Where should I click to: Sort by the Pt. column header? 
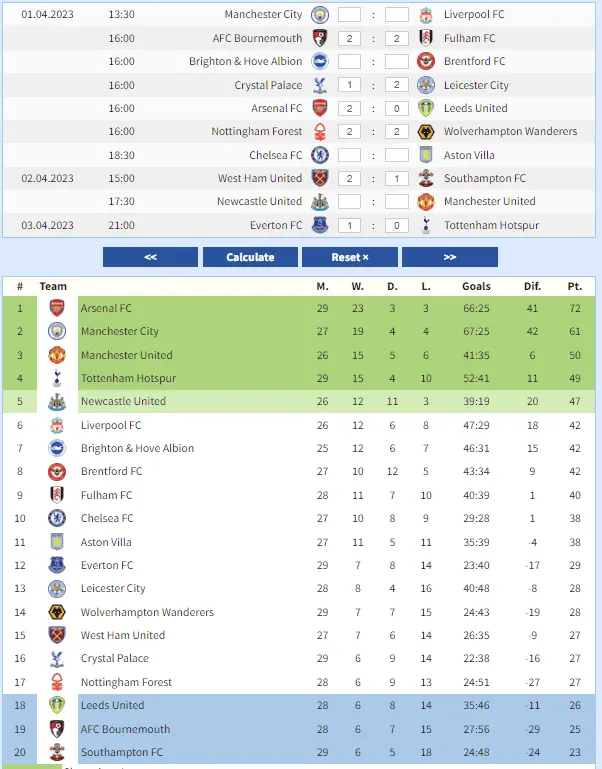574,286
